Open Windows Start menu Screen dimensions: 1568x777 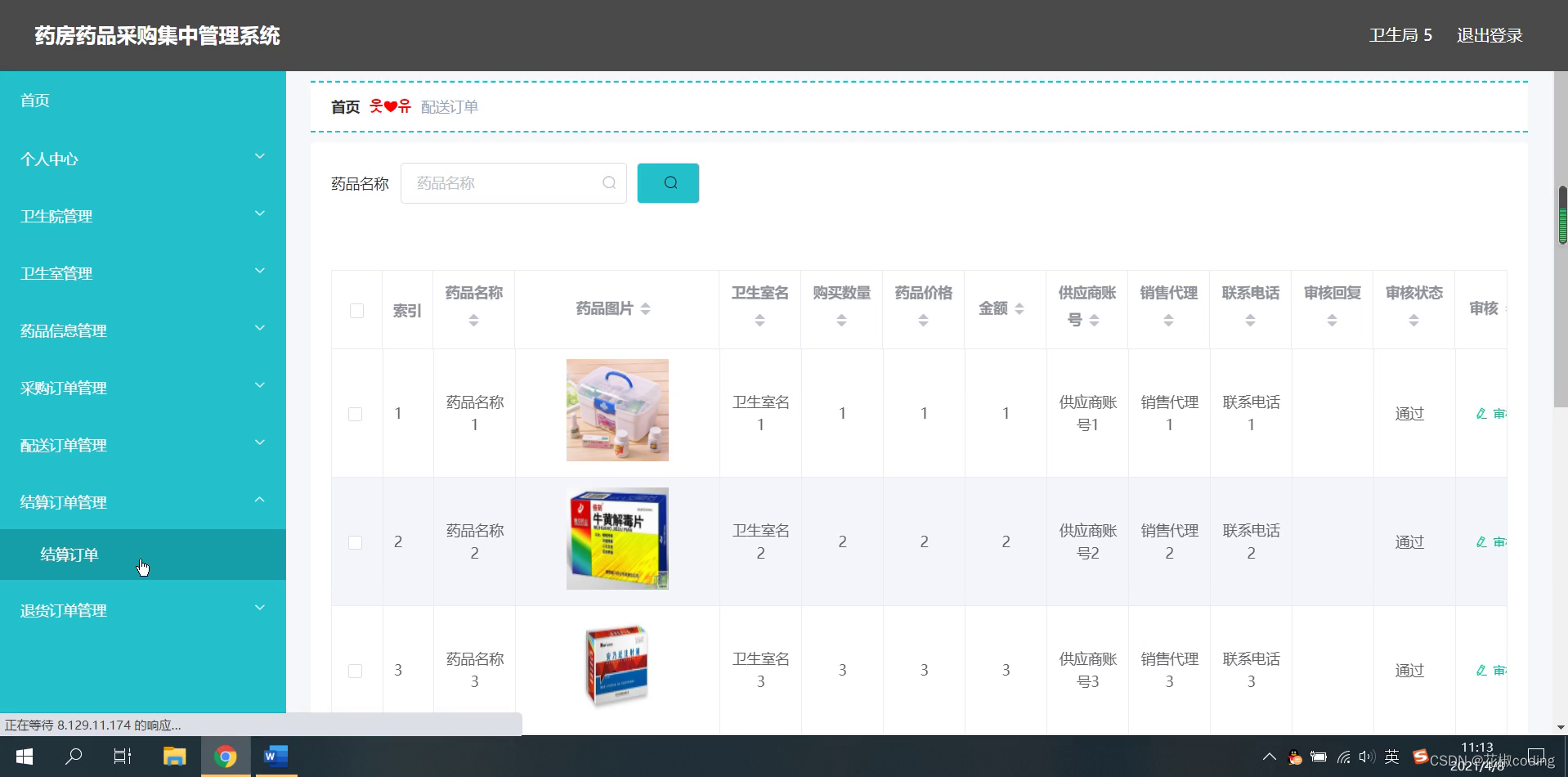25,757
